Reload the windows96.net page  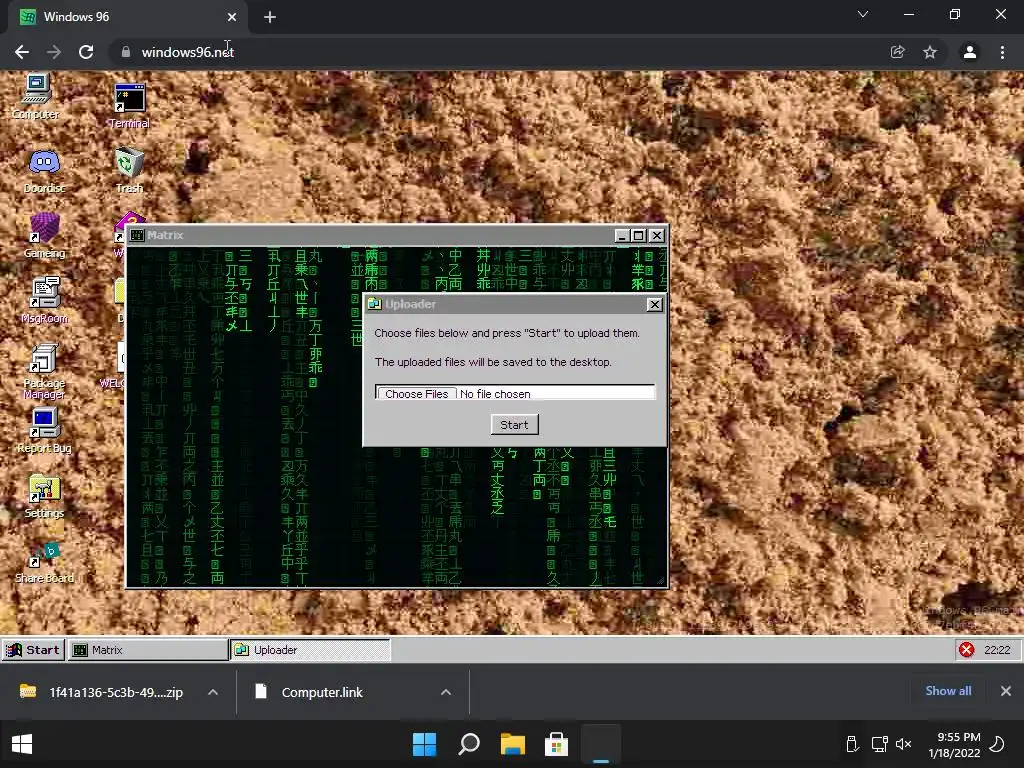click(x=86, y=52)
